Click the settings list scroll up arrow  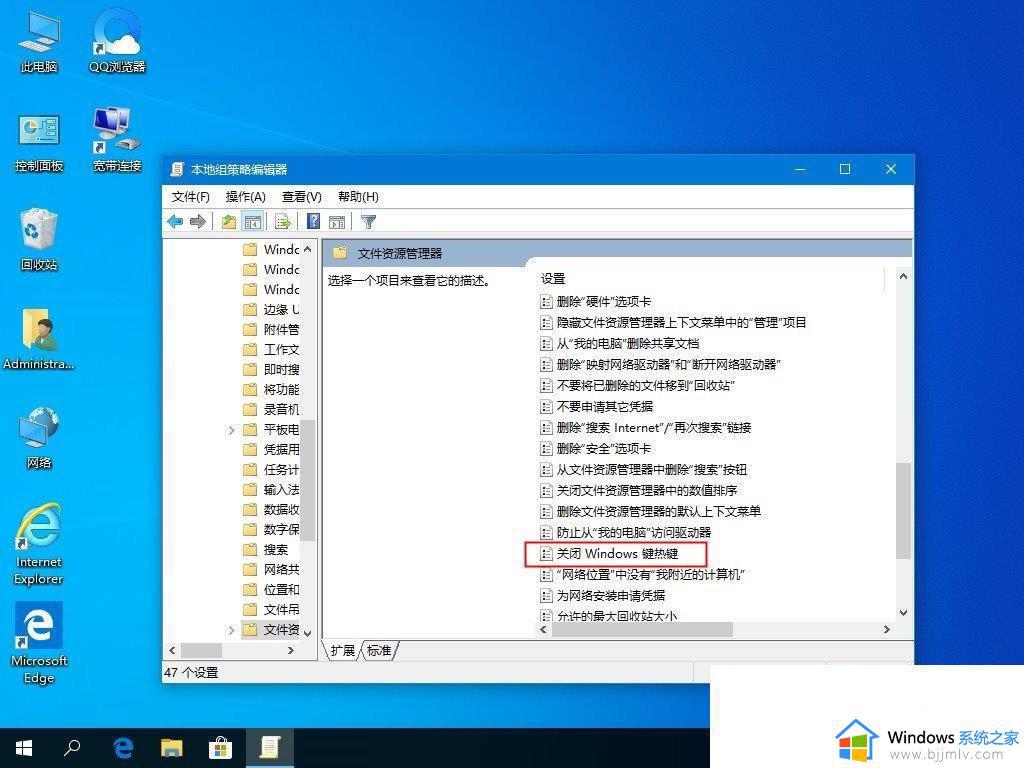tap(903, 276)
